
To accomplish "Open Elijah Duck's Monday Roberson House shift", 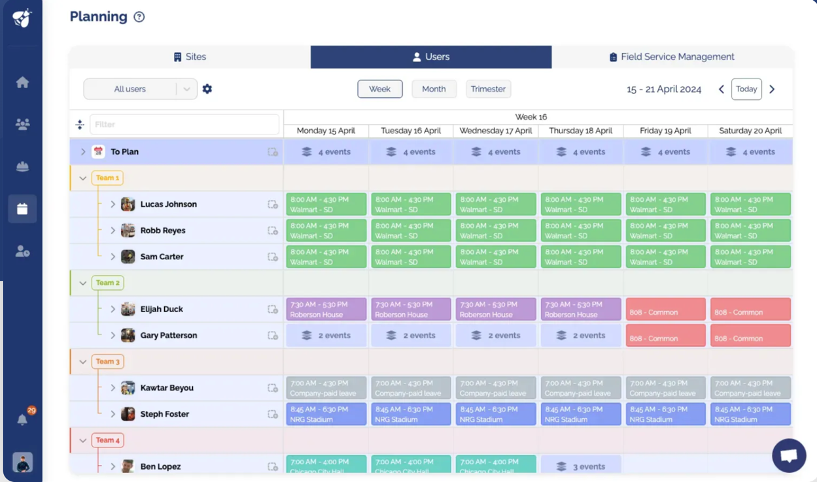I will (326, 309).
